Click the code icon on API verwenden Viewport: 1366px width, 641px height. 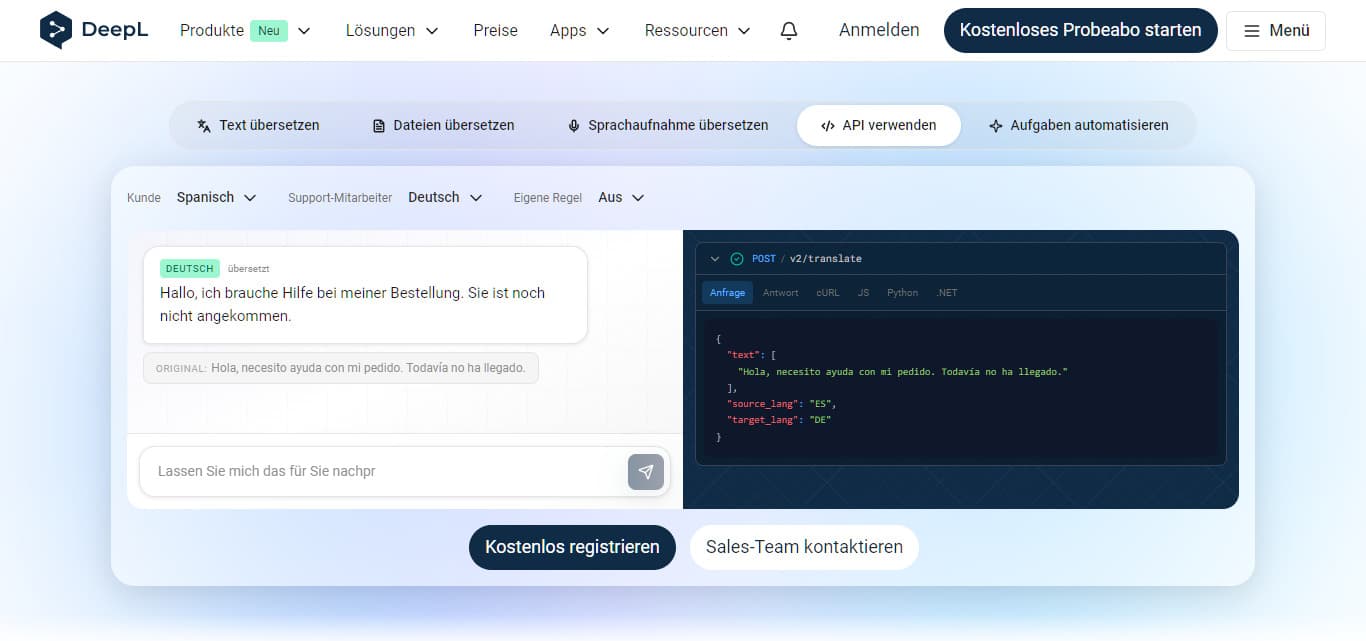coord(828,125)
